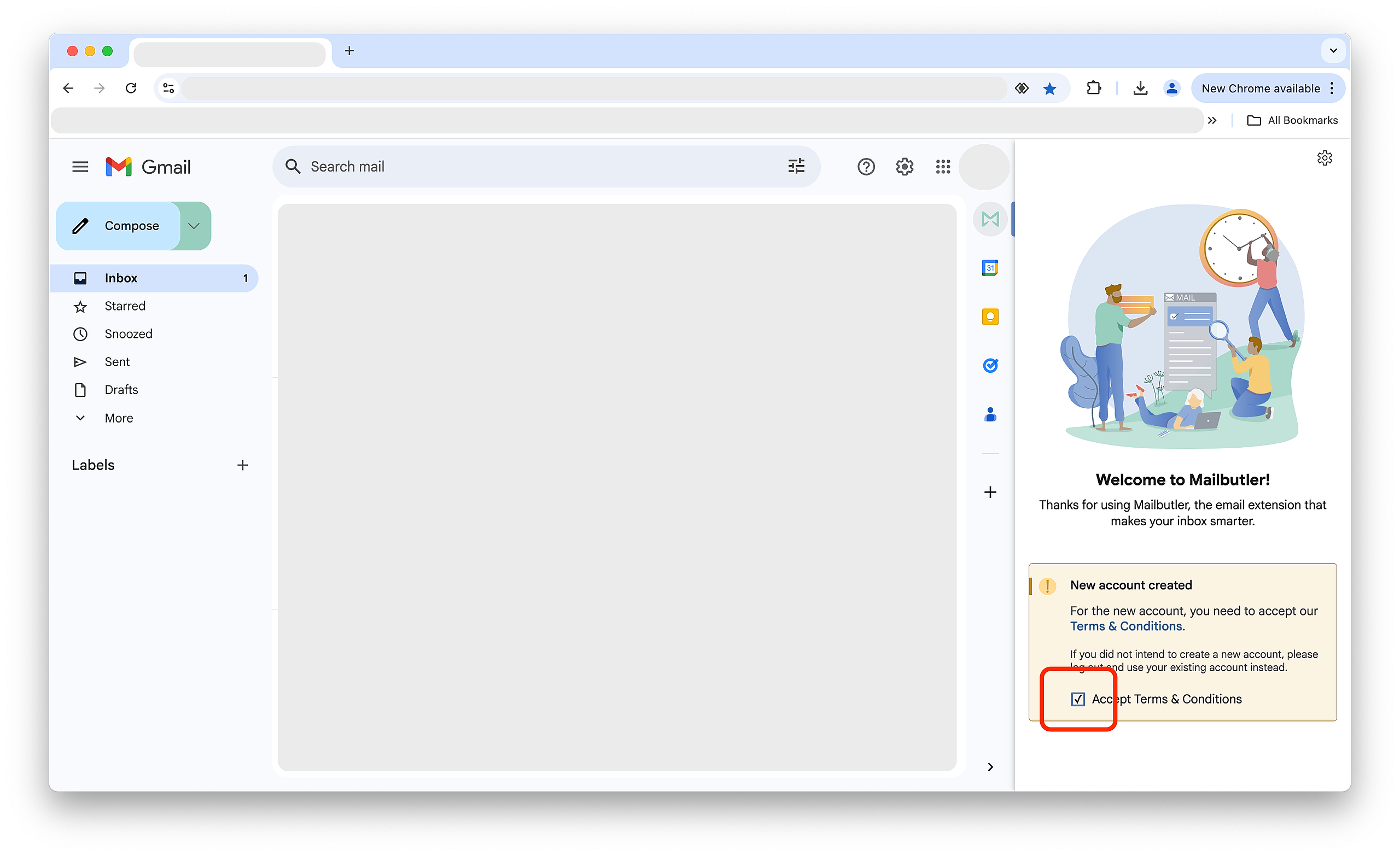The width and height of the screenshot is (1400, 856).
Task: Open Mailbutler side panel icon
Action: (x=990, y=219)
